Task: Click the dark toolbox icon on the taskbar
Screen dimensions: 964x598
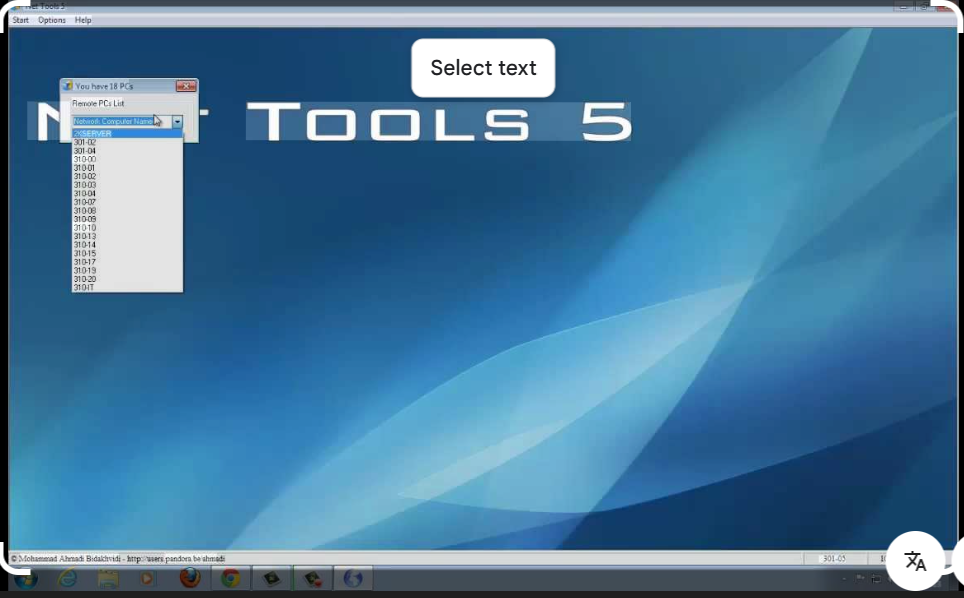Action: pos(271,578)
